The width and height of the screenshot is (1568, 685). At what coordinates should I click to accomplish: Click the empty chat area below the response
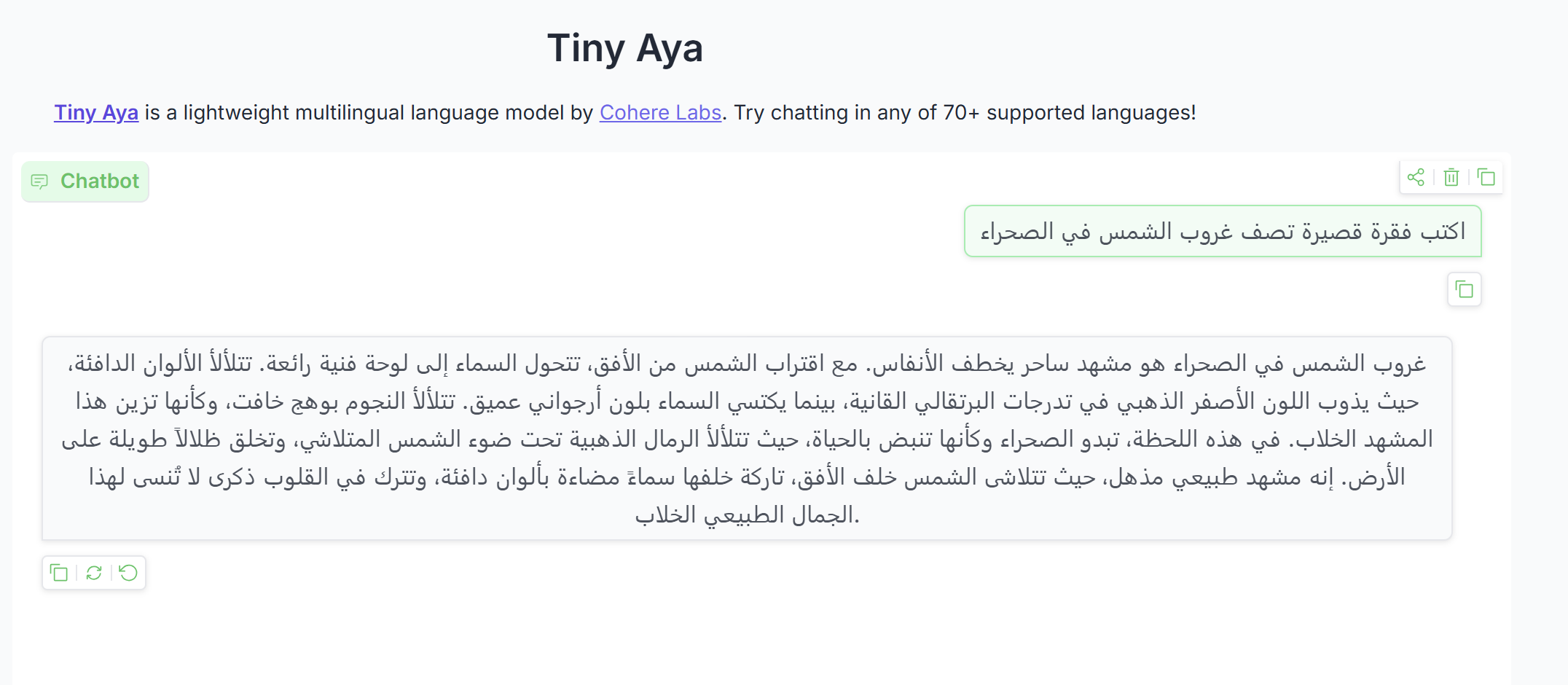tap(746, 634)
